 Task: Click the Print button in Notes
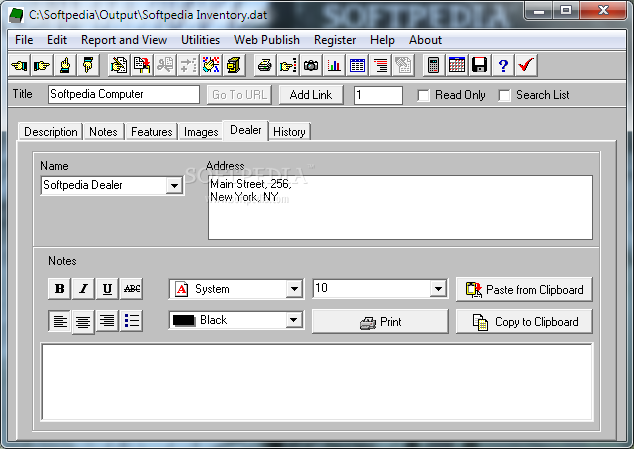click(x=380, y=322)
